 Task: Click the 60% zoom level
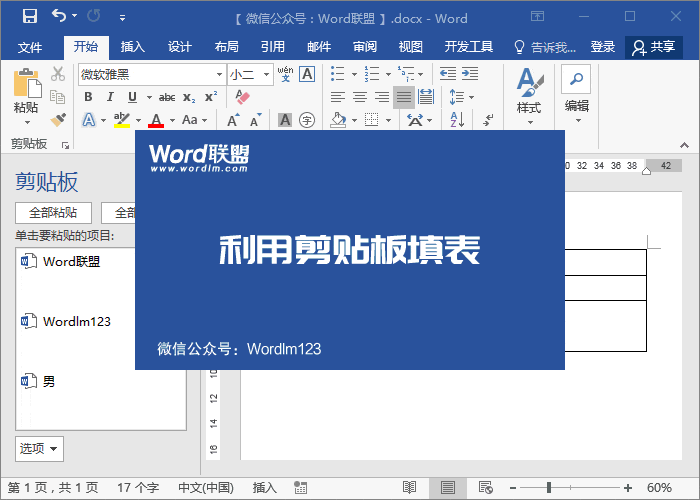click(659, 488)
